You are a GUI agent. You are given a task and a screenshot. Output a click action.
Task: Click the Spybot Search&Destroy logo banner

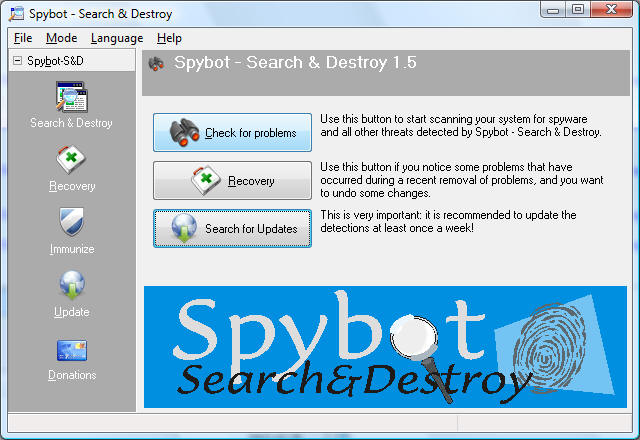click(385, 347)
